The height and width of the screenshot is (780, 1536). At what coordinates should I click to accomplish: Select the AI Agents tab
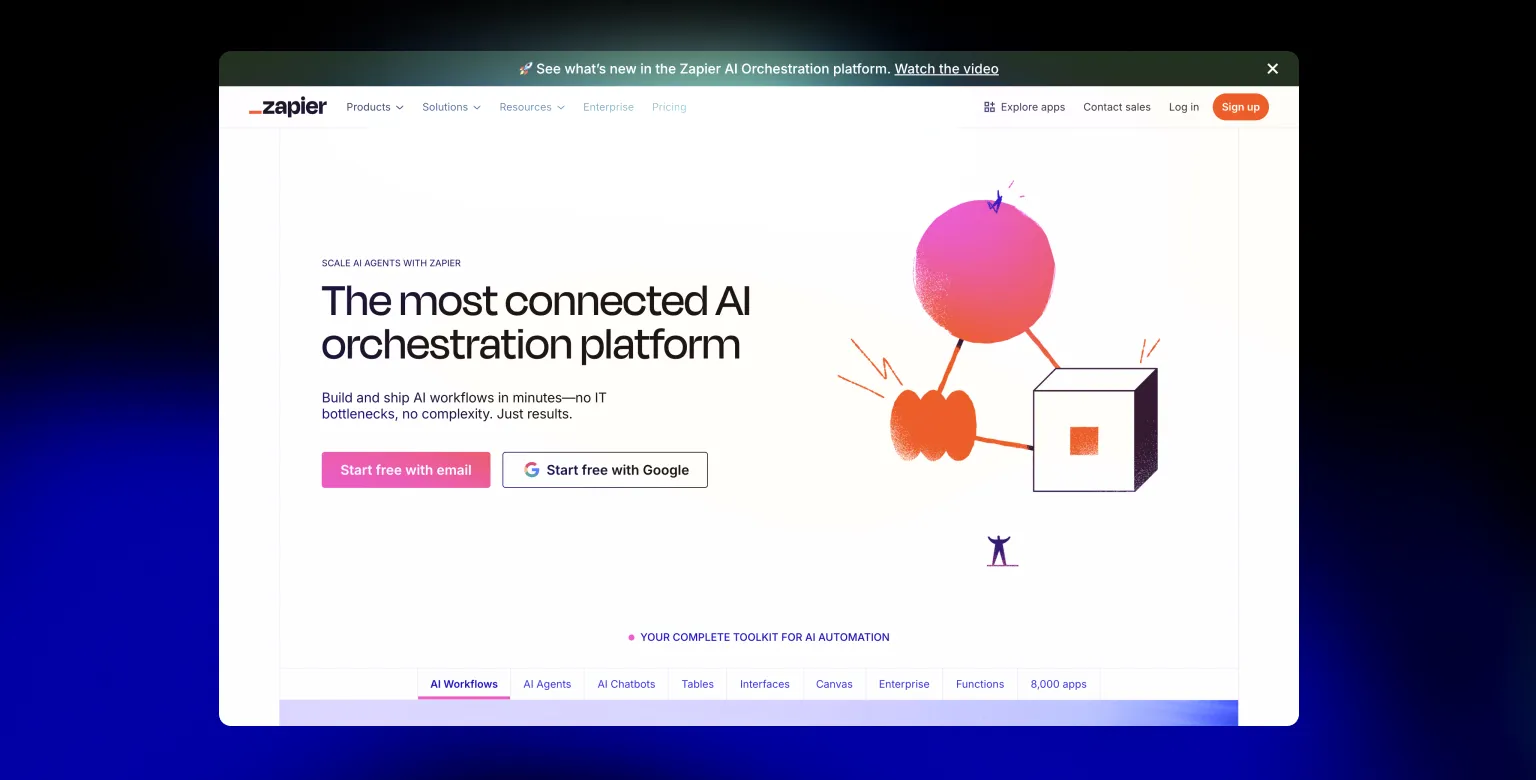547,684
